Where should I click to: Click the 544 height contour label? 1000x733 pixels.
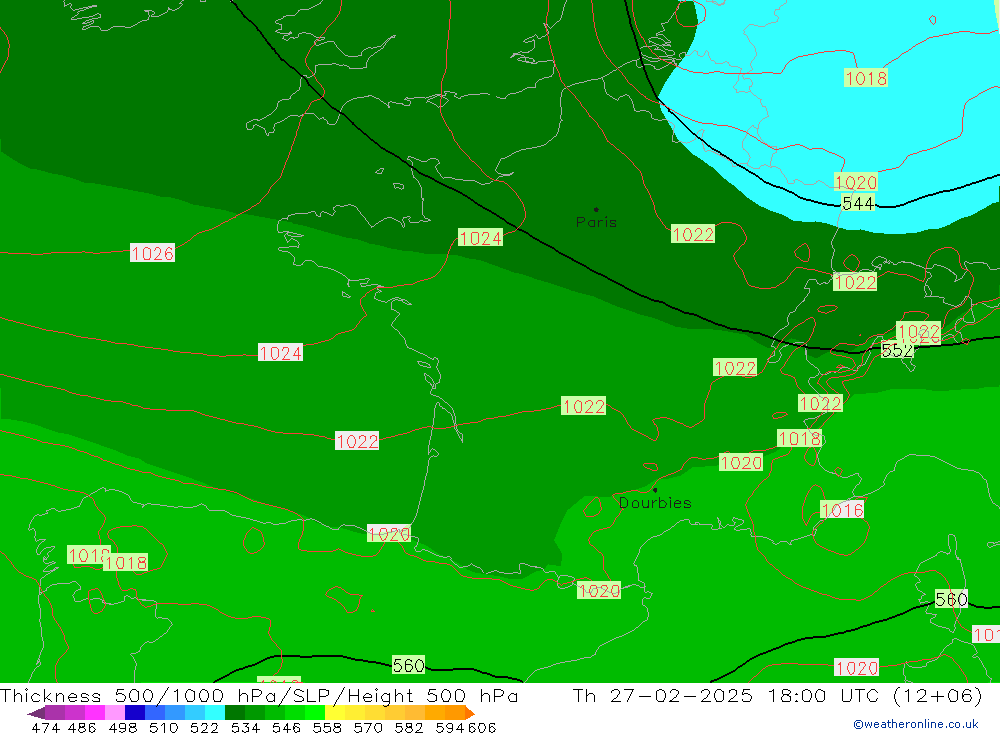coord(858,204)
